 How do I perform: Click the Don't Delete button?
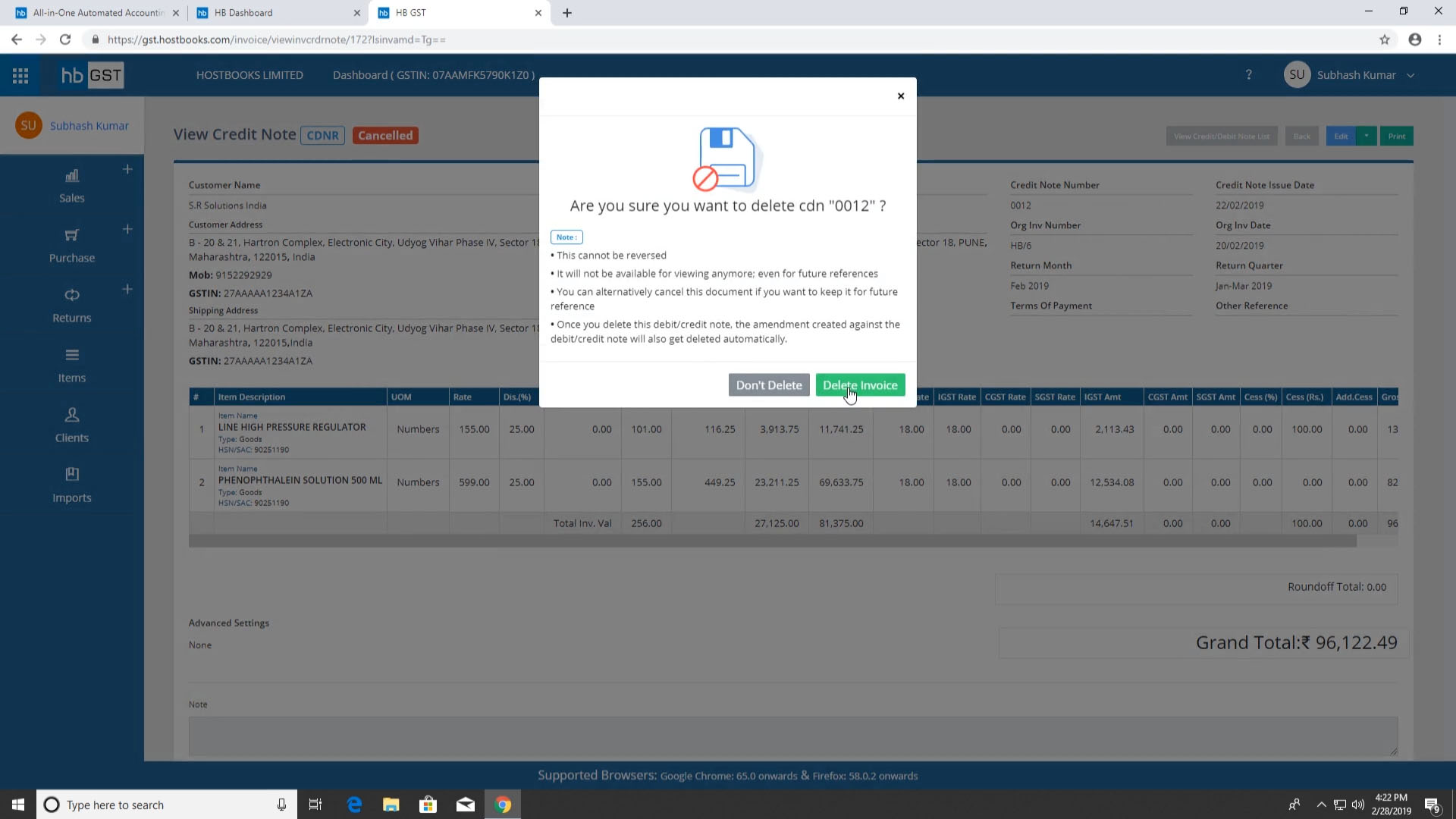768,385
